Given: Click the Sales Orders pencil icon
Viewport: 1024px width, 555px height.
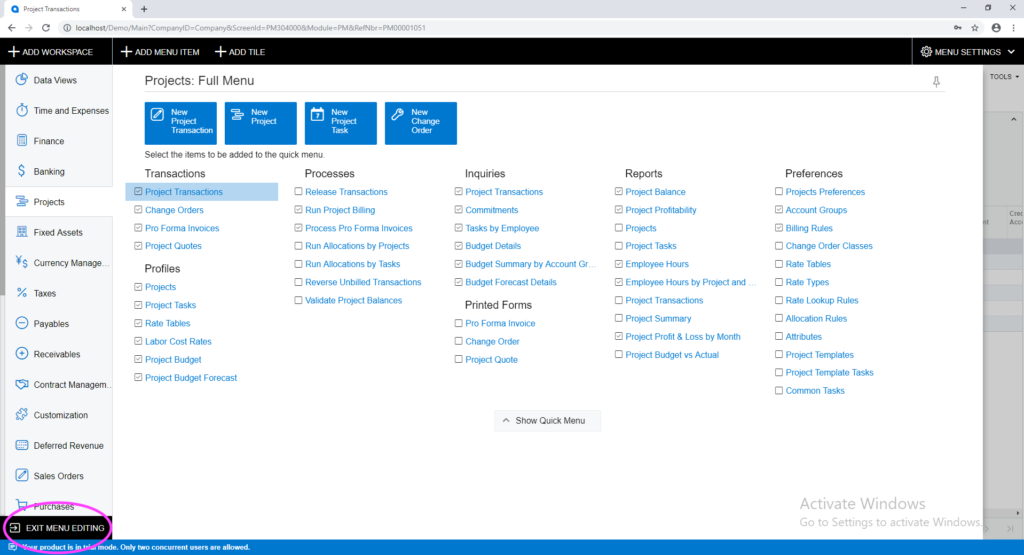Looking at the screenshot, I should click(22, 475).
